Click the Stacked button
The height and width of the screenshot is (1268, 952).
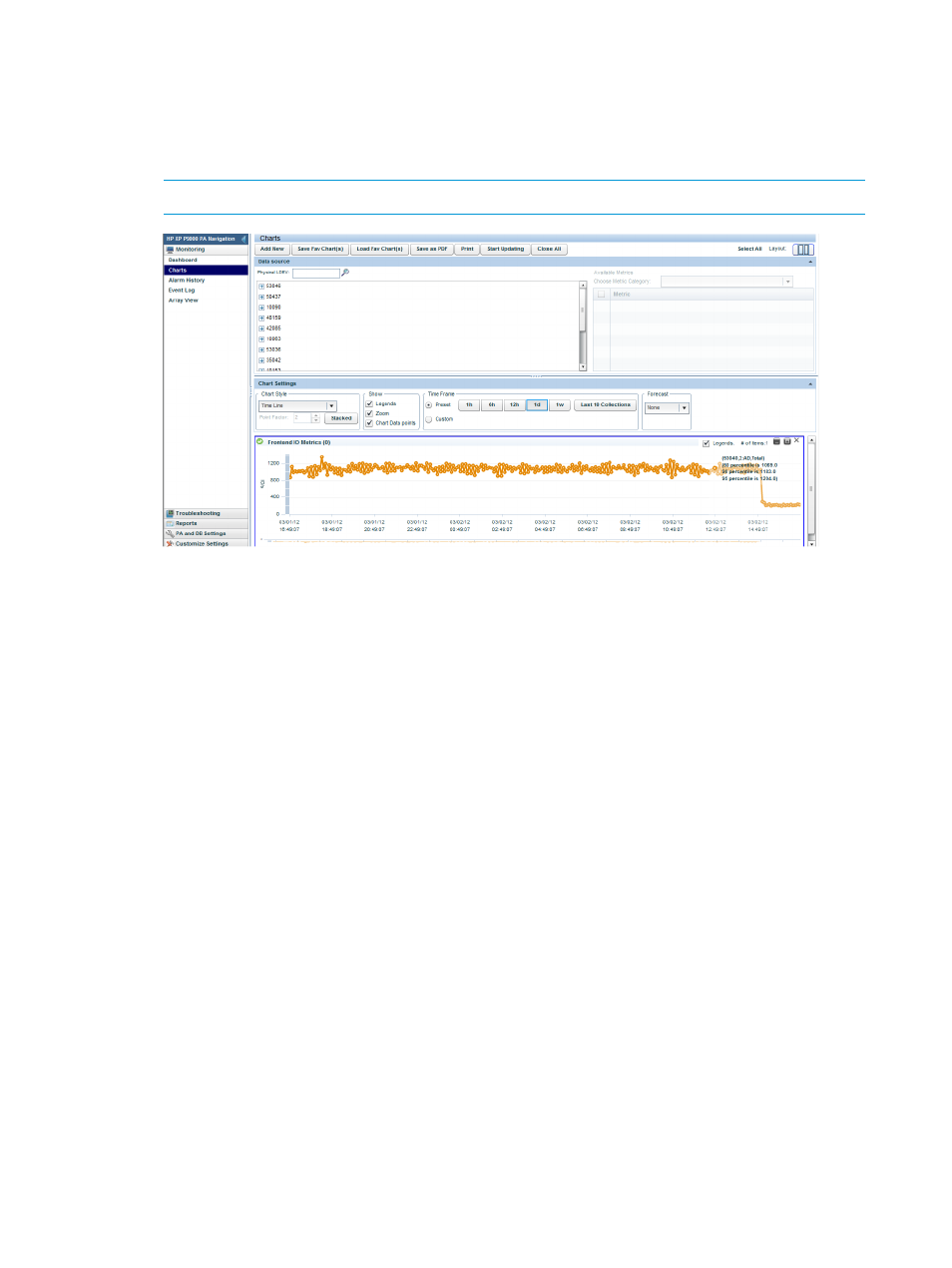[341, 418]
